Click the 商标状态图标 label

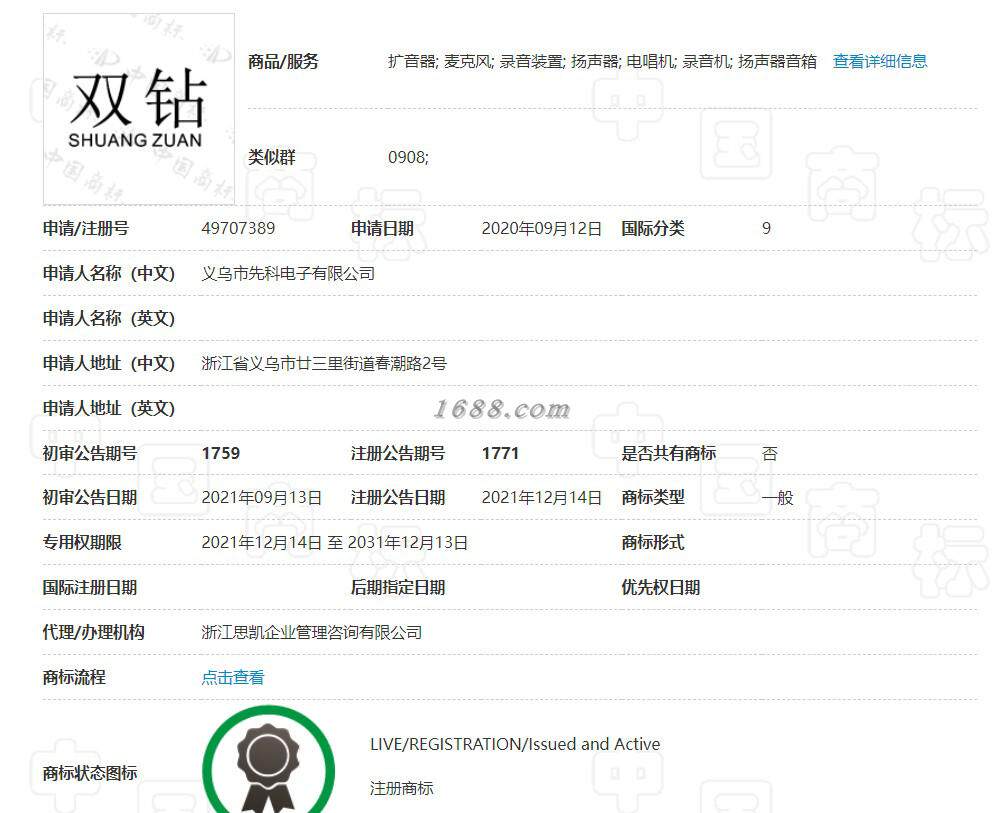point(90,773)
